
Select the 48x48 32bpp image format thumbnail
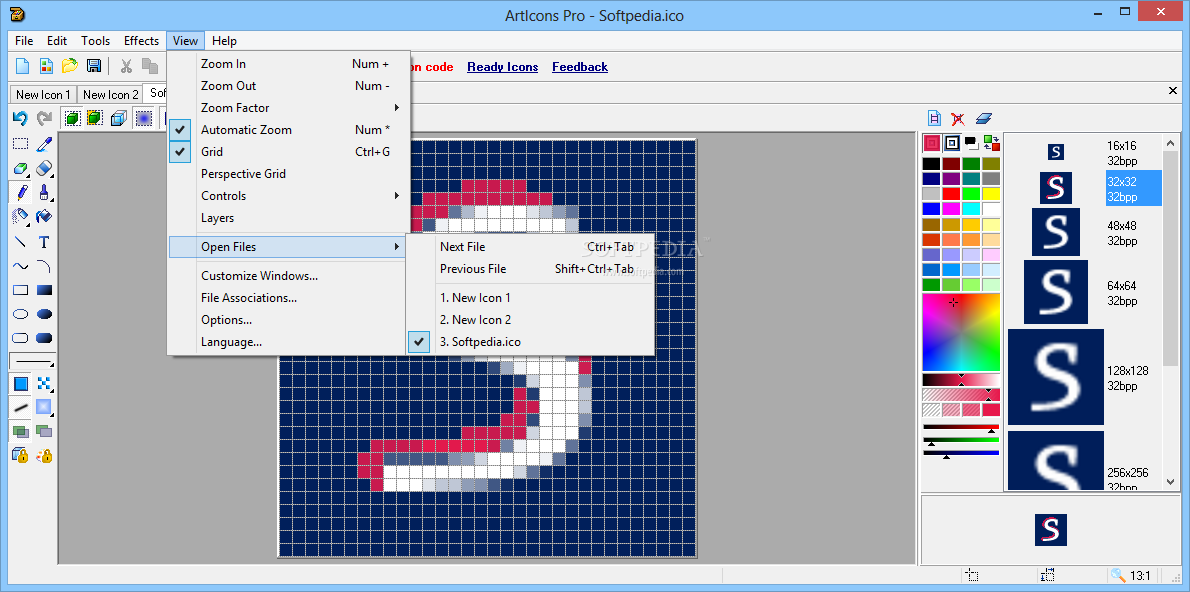(x=1056, y=232)
